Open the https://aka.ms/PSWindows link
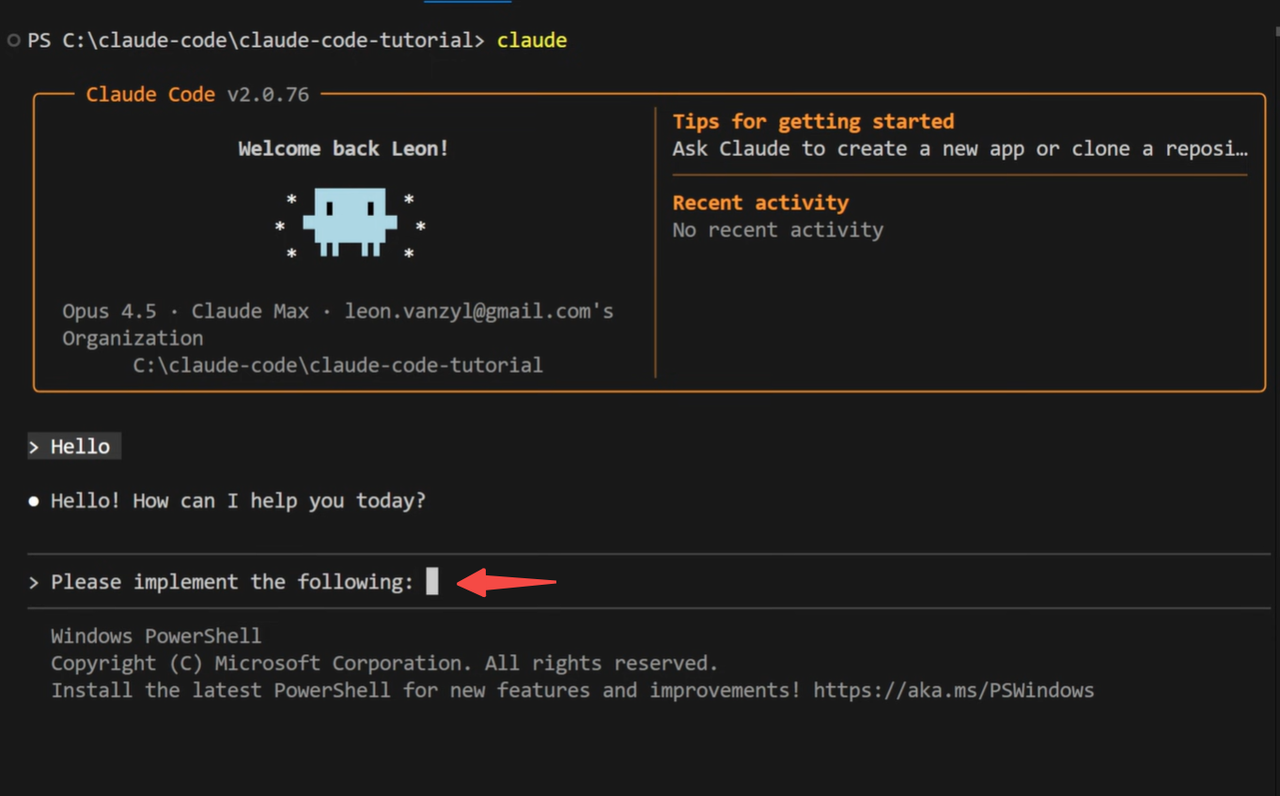This screenshot has height=796, width=1280. (x=954, y=690)
